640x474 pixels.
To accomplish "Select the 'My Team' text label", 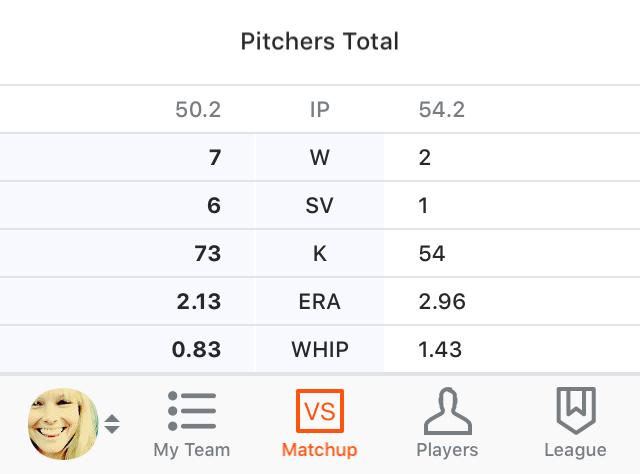I will point(192,450).
